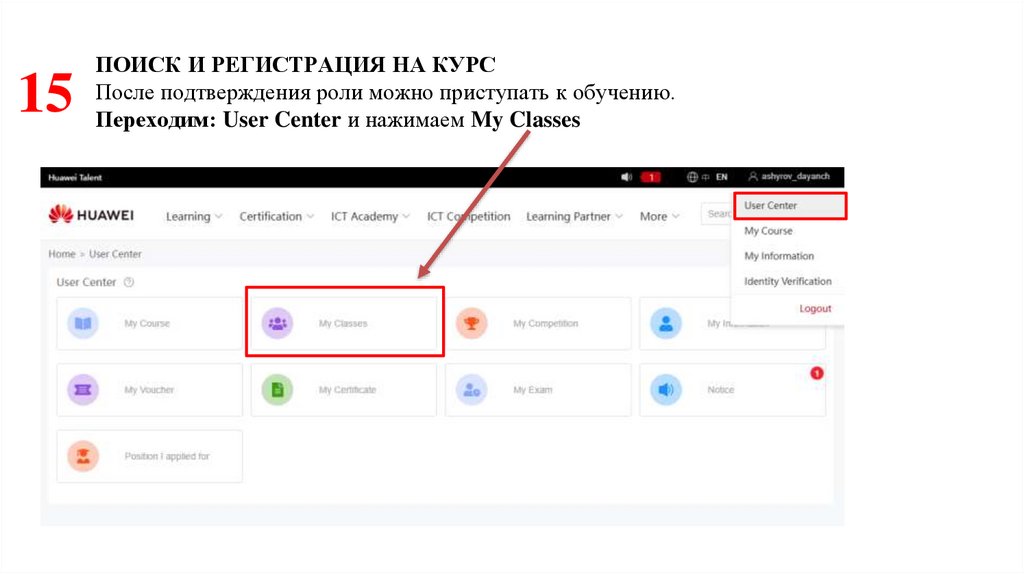The height and width of the screenshot is (574, 1024).
Task: Open the My Voucher ticket icon
Action: (83, 390)
